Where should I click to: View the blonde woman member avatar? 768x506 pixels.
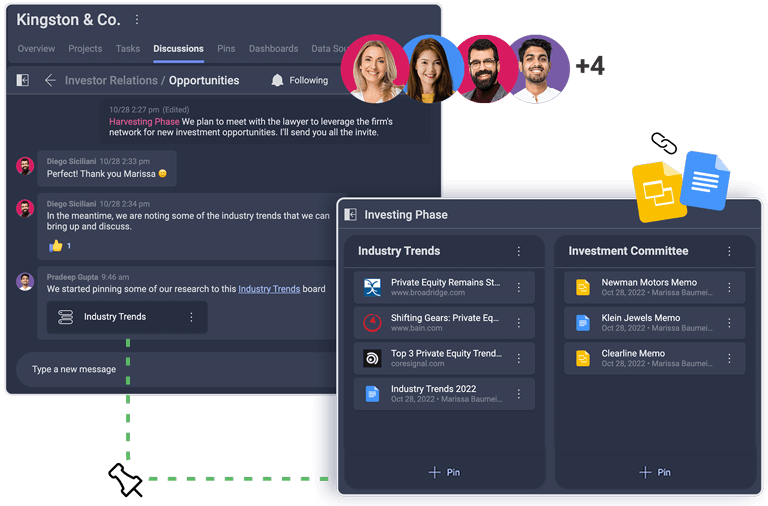tap(375, 69)
